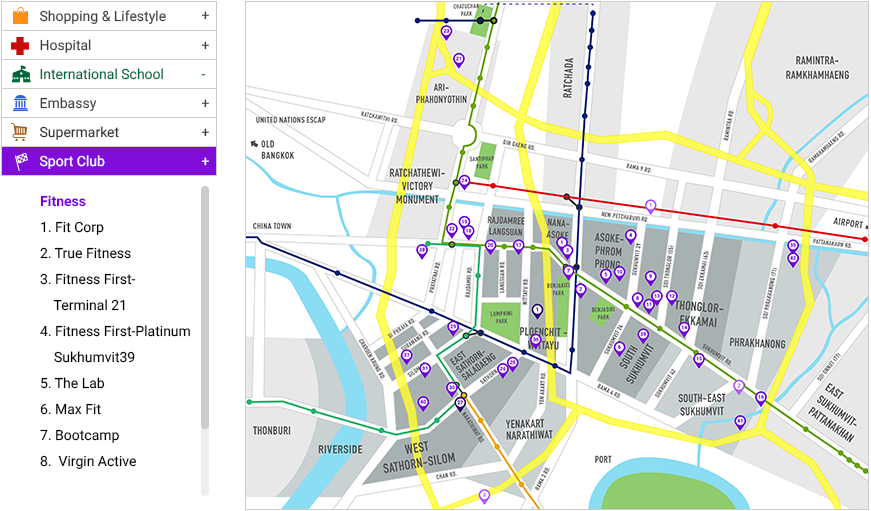Expand the Hospital section plus sign
Screen dimensions: 871x511
204,45
